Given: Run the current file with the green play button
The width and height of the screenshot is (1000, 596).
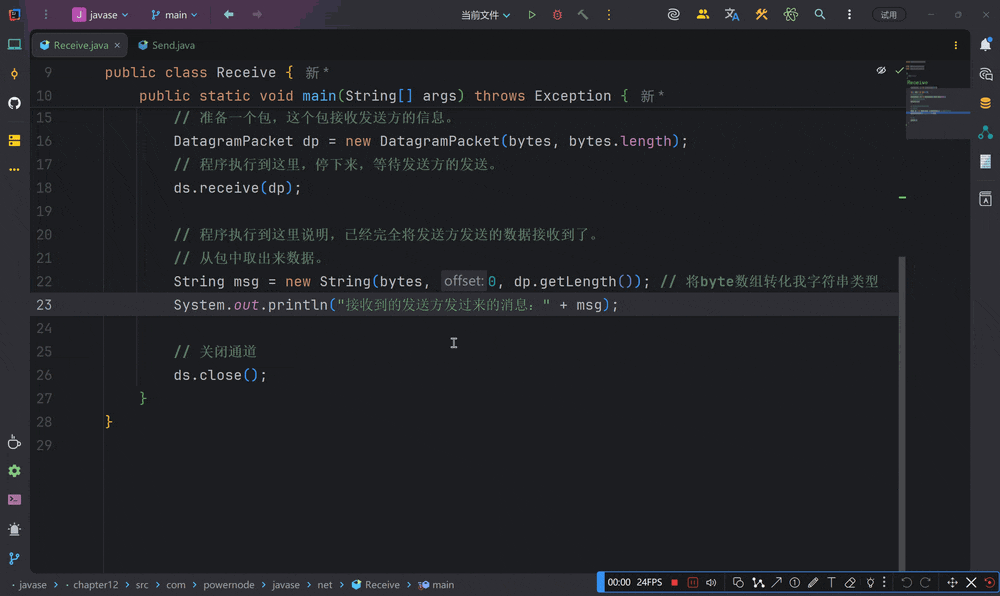Looking at the screenshot, I should point(532,15).
